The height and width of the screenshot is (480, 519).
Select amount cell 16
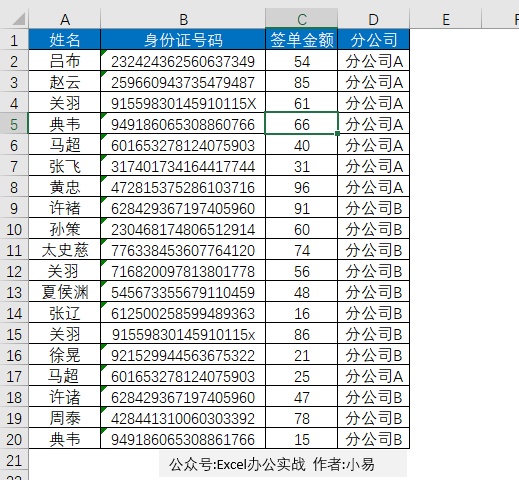tap(302, 313)
